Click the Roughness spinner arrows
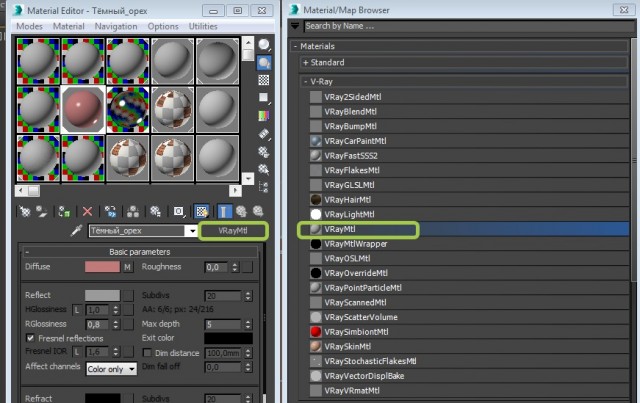640x403 pixels. (x=234, y=267)
